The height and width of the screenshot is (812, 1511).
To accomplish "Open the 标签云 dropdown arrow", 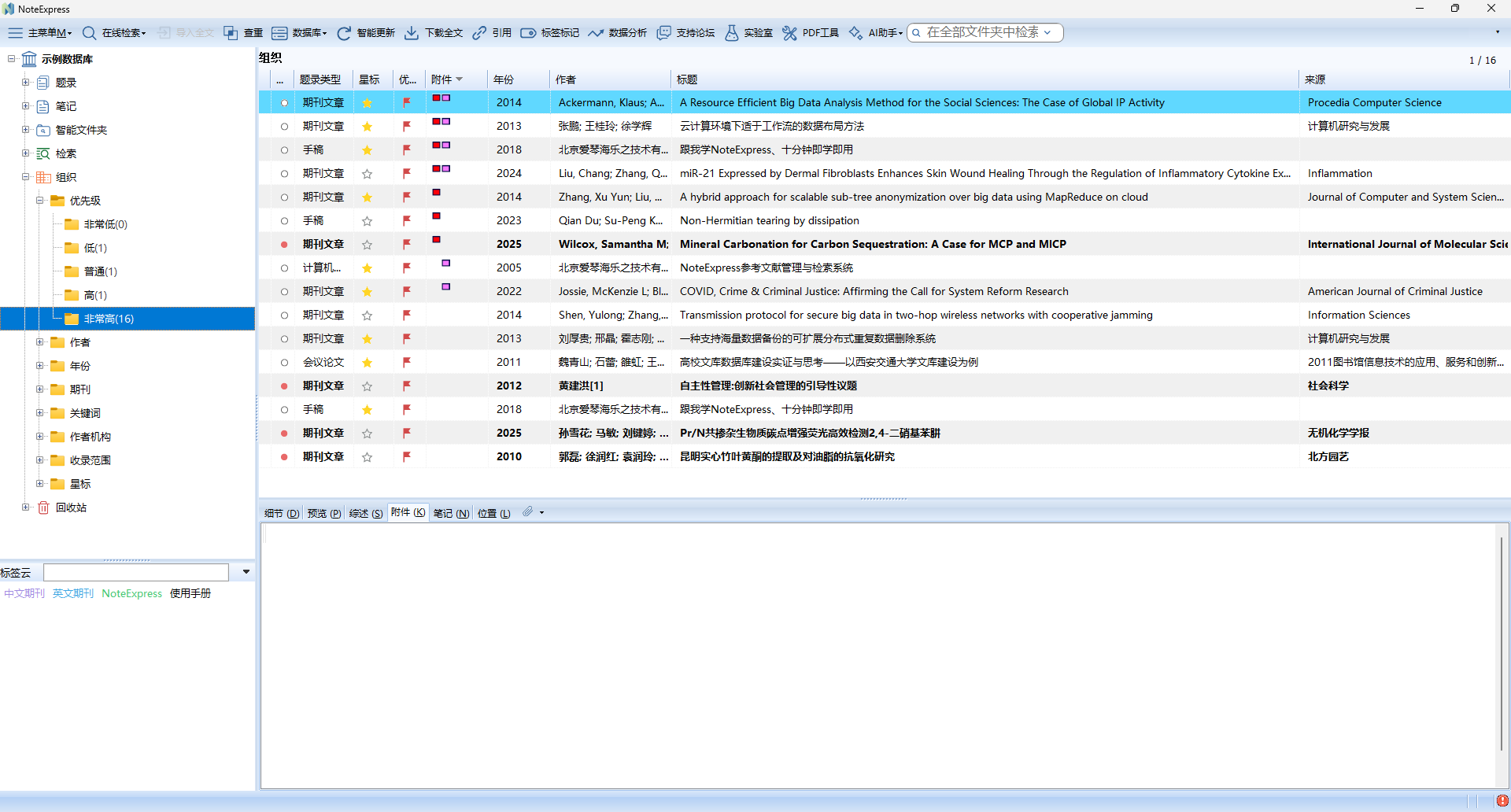I will pyautogui.click(x=246, y=572).
